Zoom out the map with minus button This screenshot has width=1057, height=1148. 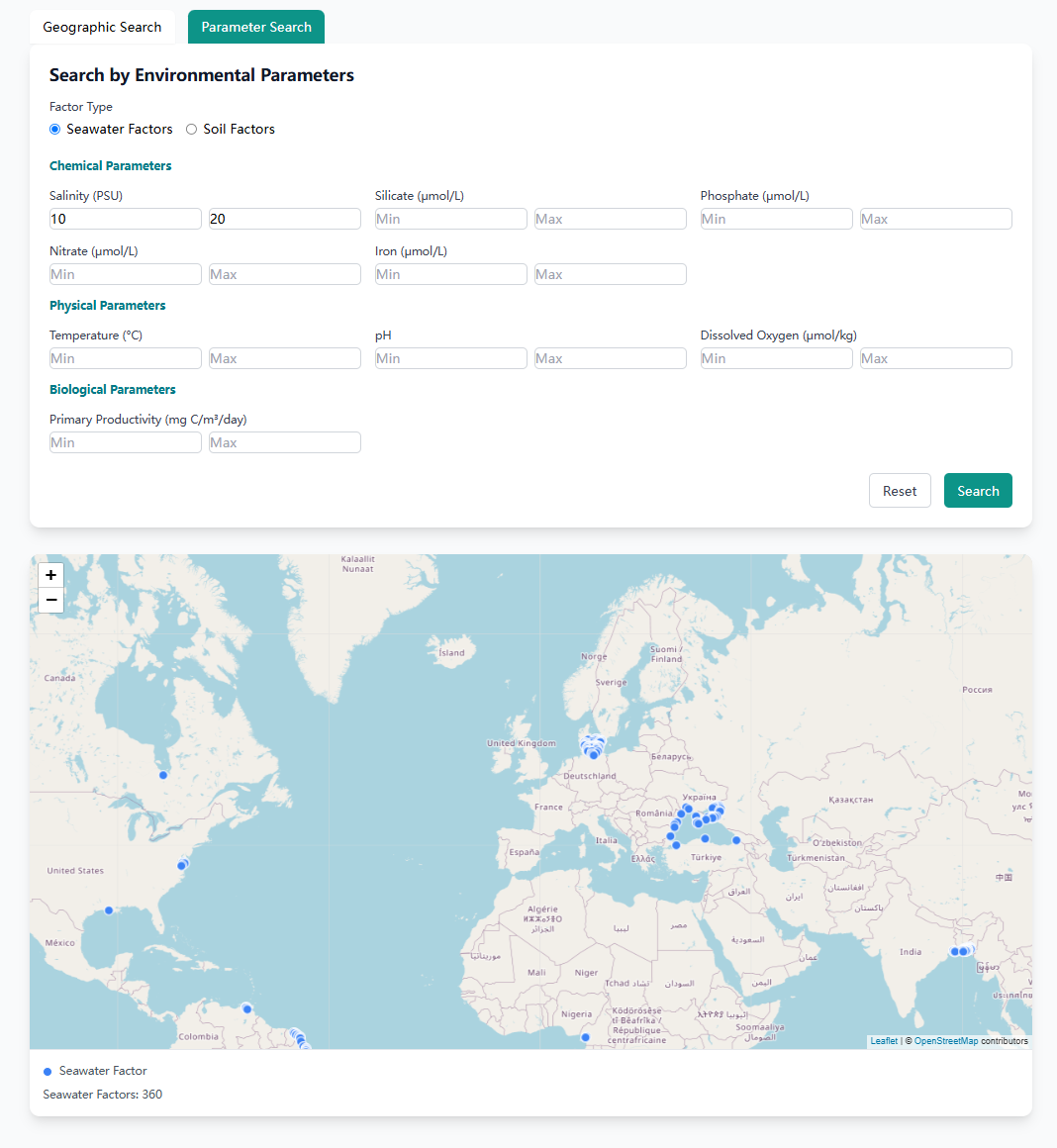coord(50,600)
